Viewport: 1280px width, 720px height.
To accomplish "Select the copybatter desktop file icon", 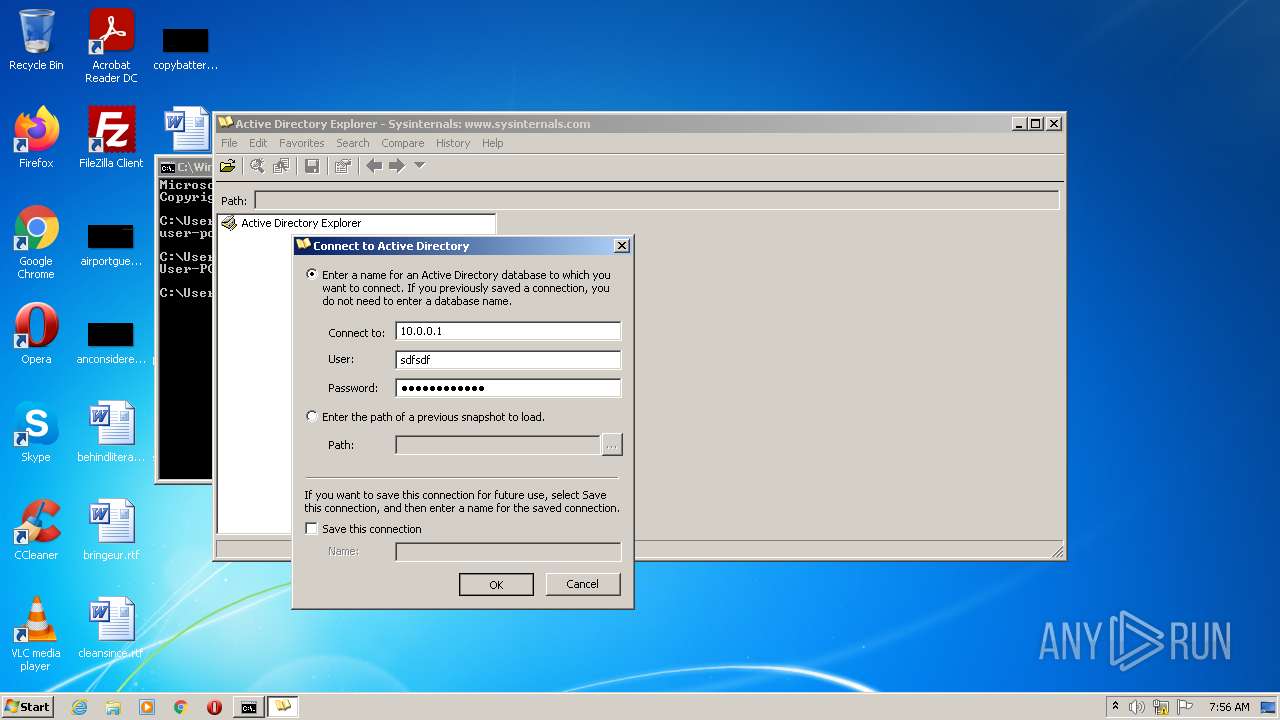I will coord(185,48).
